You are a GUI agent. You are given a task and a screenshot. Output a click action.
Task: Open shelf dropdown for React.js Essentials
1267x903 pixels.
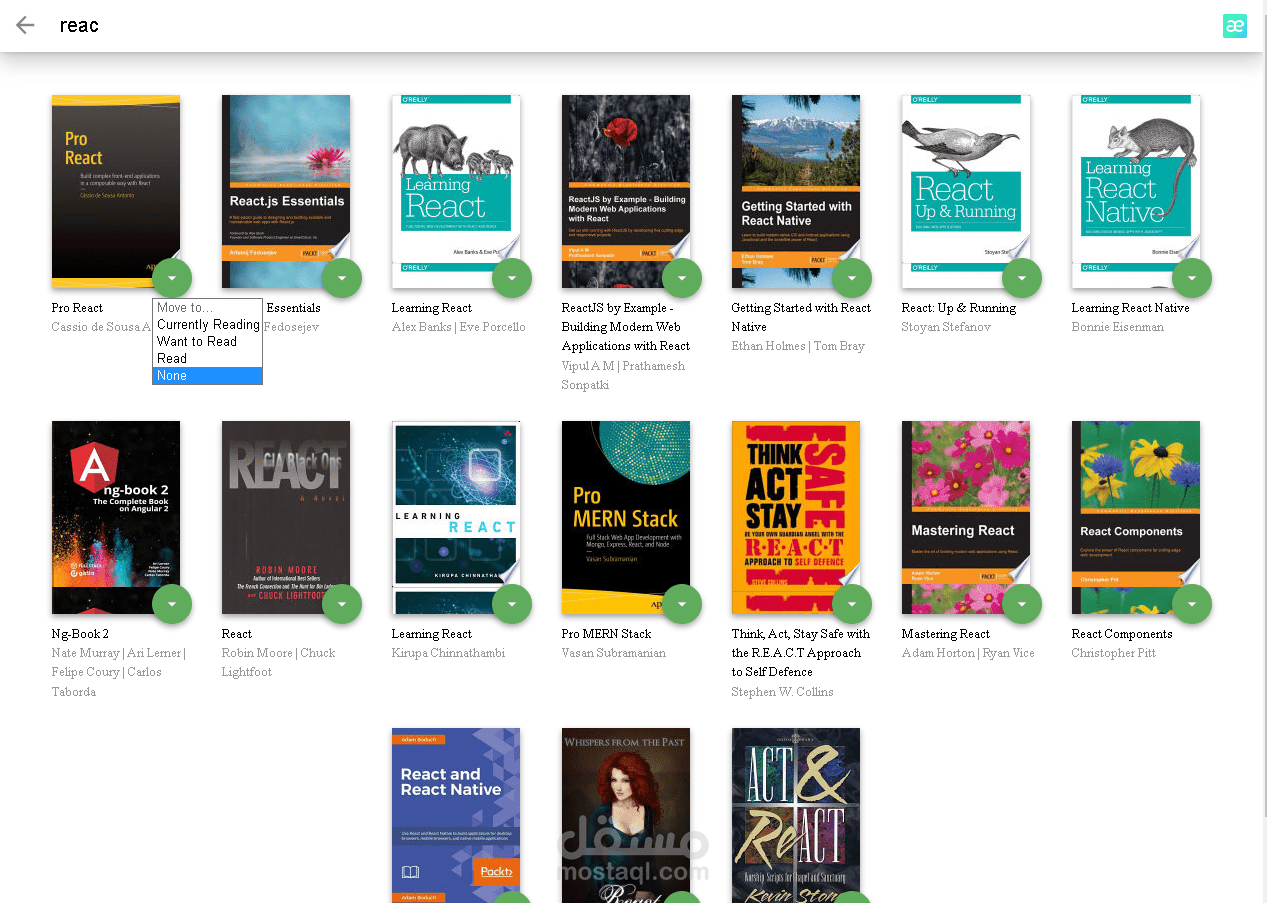click(x=342, y=278)
